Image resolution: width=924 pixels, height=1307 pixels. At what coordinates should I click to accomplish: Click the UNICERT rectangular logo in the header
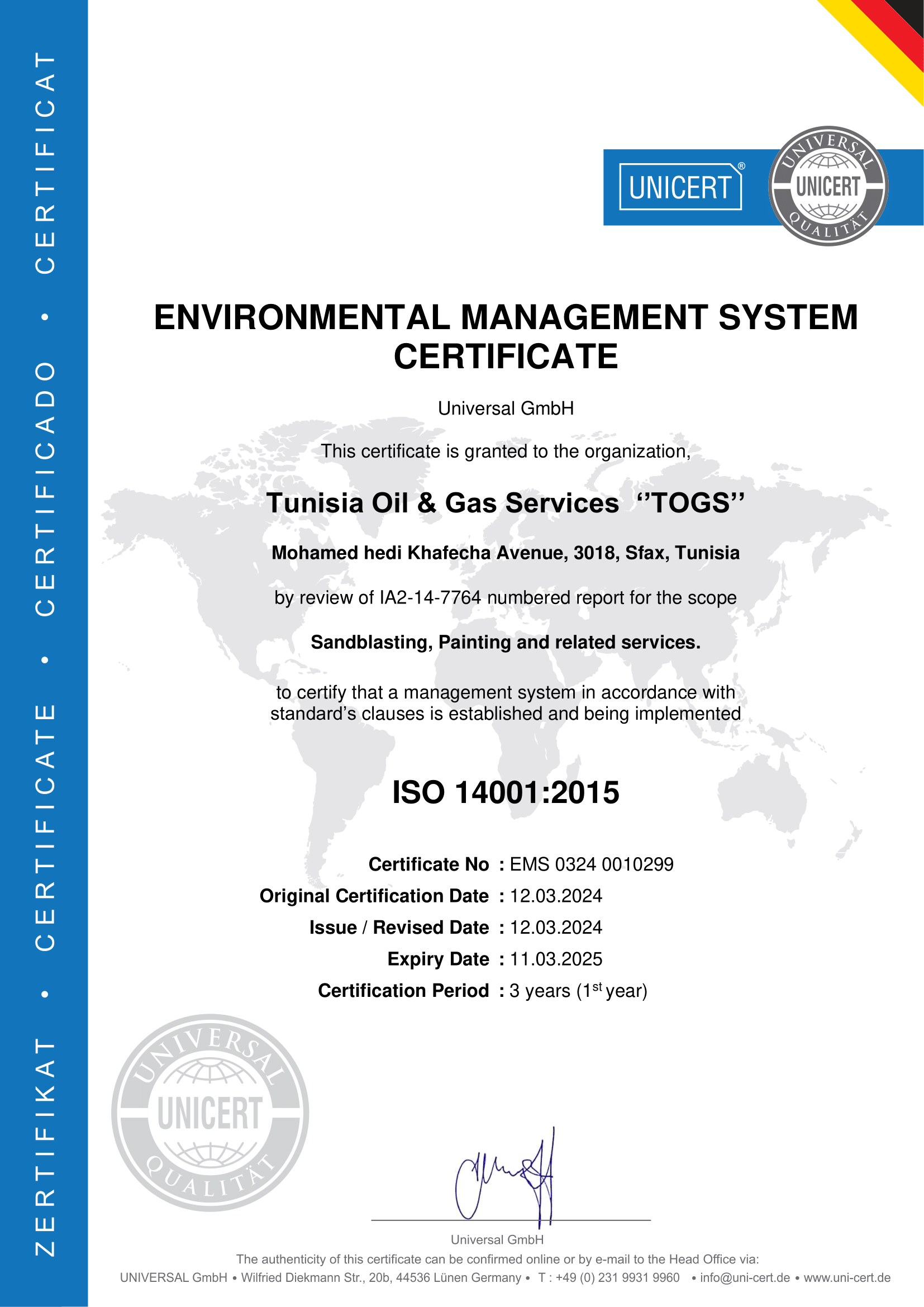tap(680, 187)
